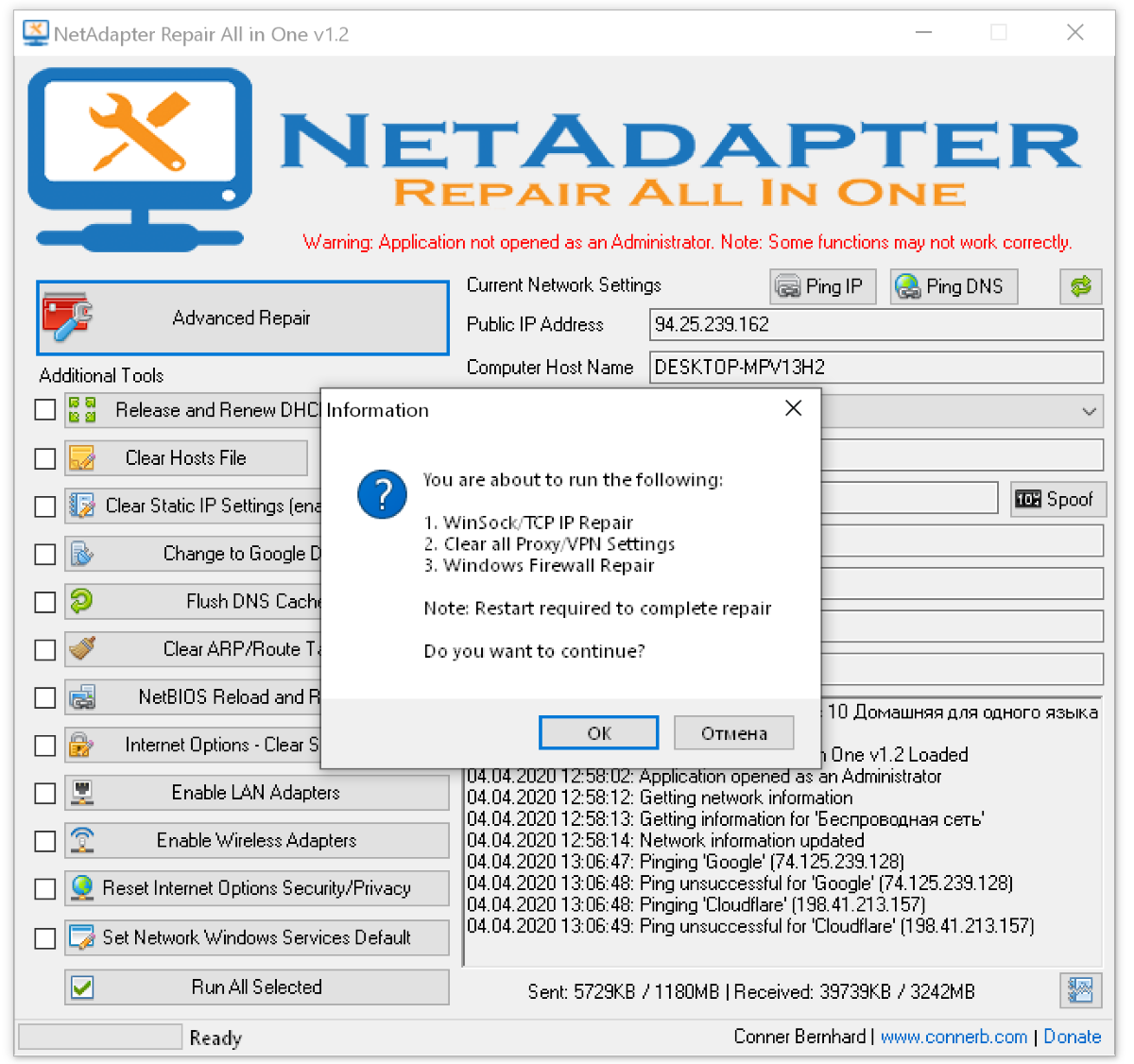1134x1064 pixels.
Task: Minimize the NetAdapter window
Action: [x=924, y=32]
